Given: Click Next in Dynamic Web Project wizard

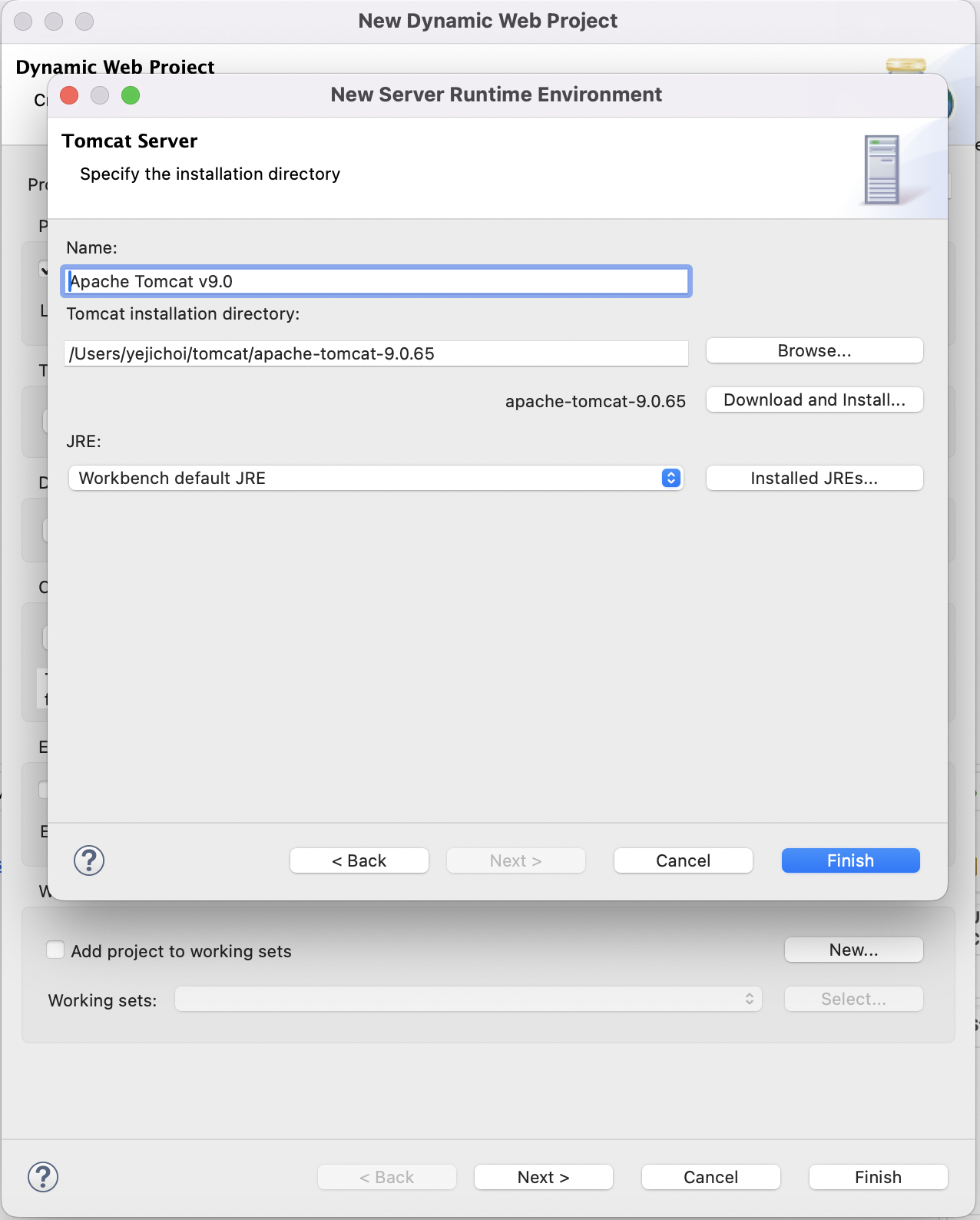Looking at the screenshot, I should [544, 1177].
